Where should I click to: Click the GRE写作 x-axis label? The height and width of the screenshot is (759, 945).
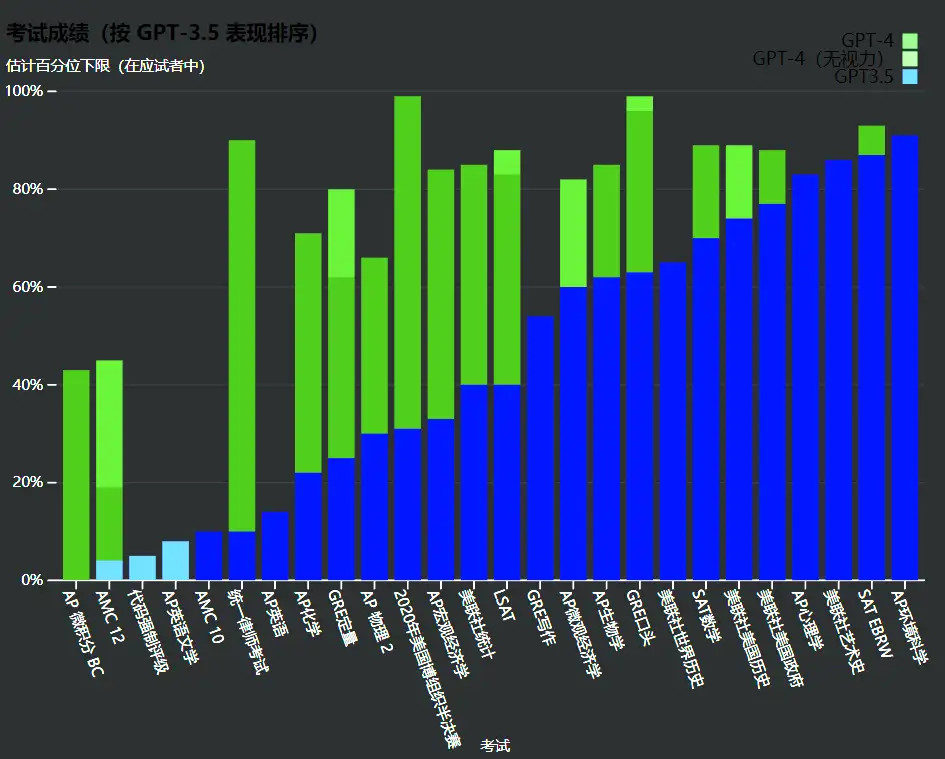click(541, 617)
